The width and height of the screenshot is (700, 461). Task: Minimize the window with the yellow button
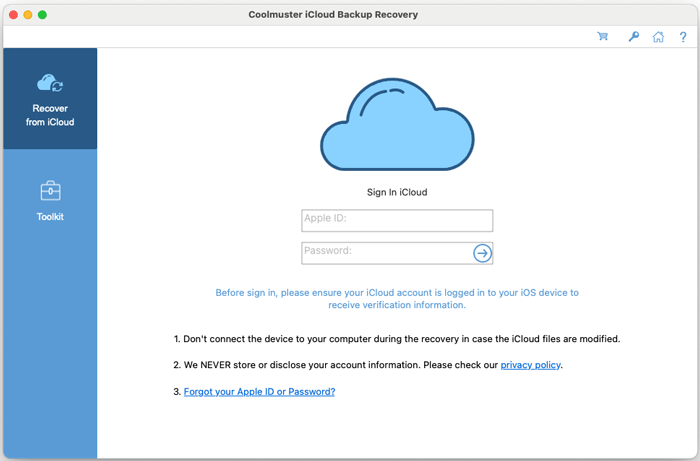click(28, 15)
